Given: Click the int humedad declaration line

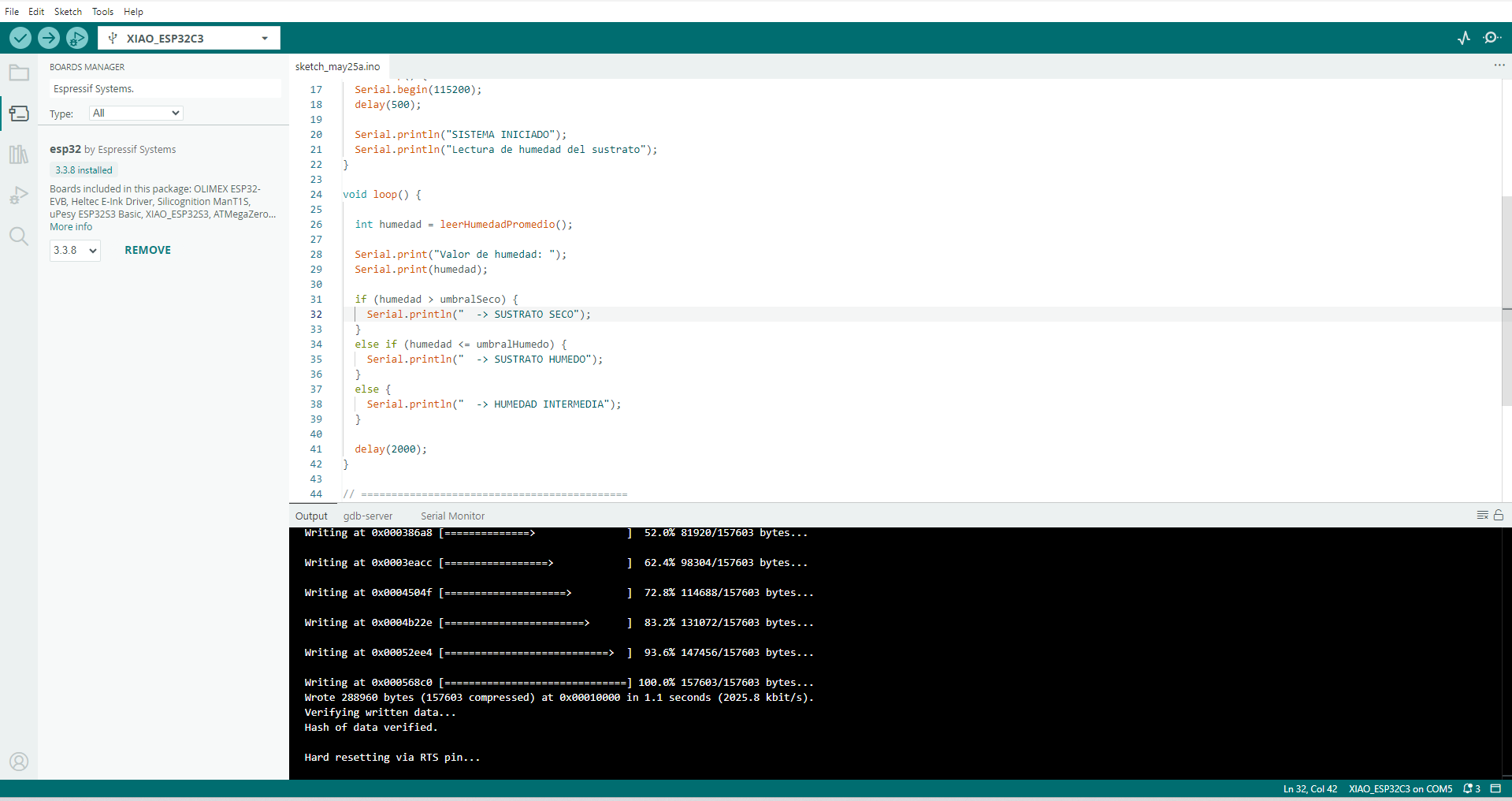Looking at the screenshot, I should coord(463,224).
